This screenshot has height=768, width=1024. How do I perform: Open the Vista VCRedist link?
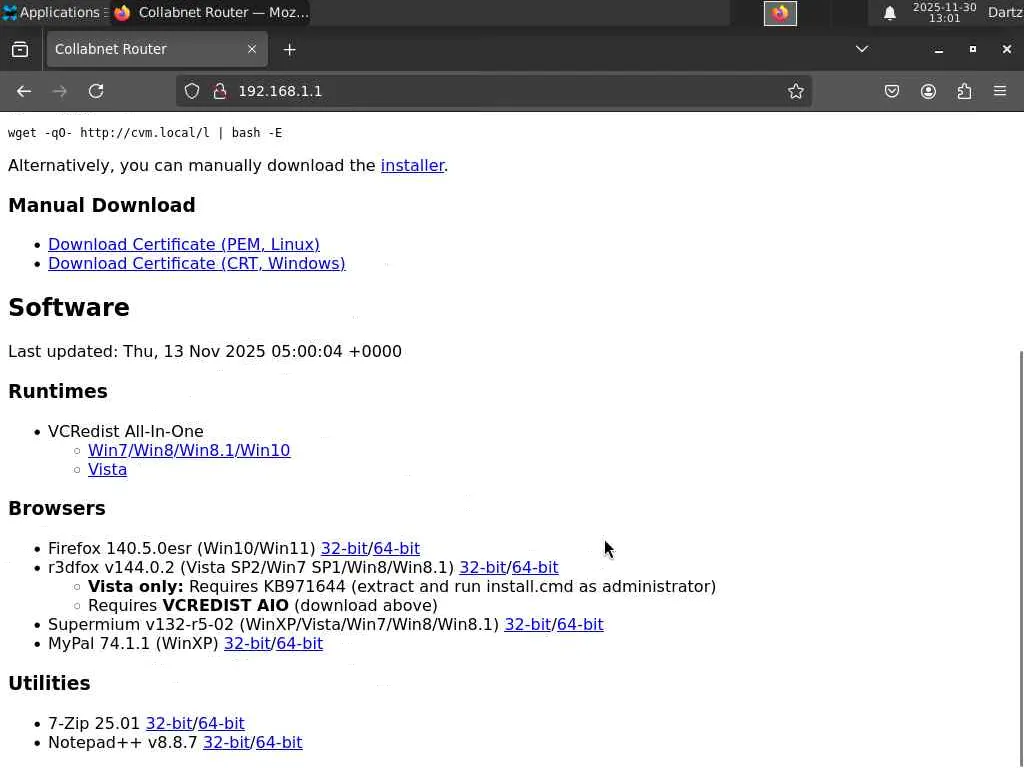point(107,470)
